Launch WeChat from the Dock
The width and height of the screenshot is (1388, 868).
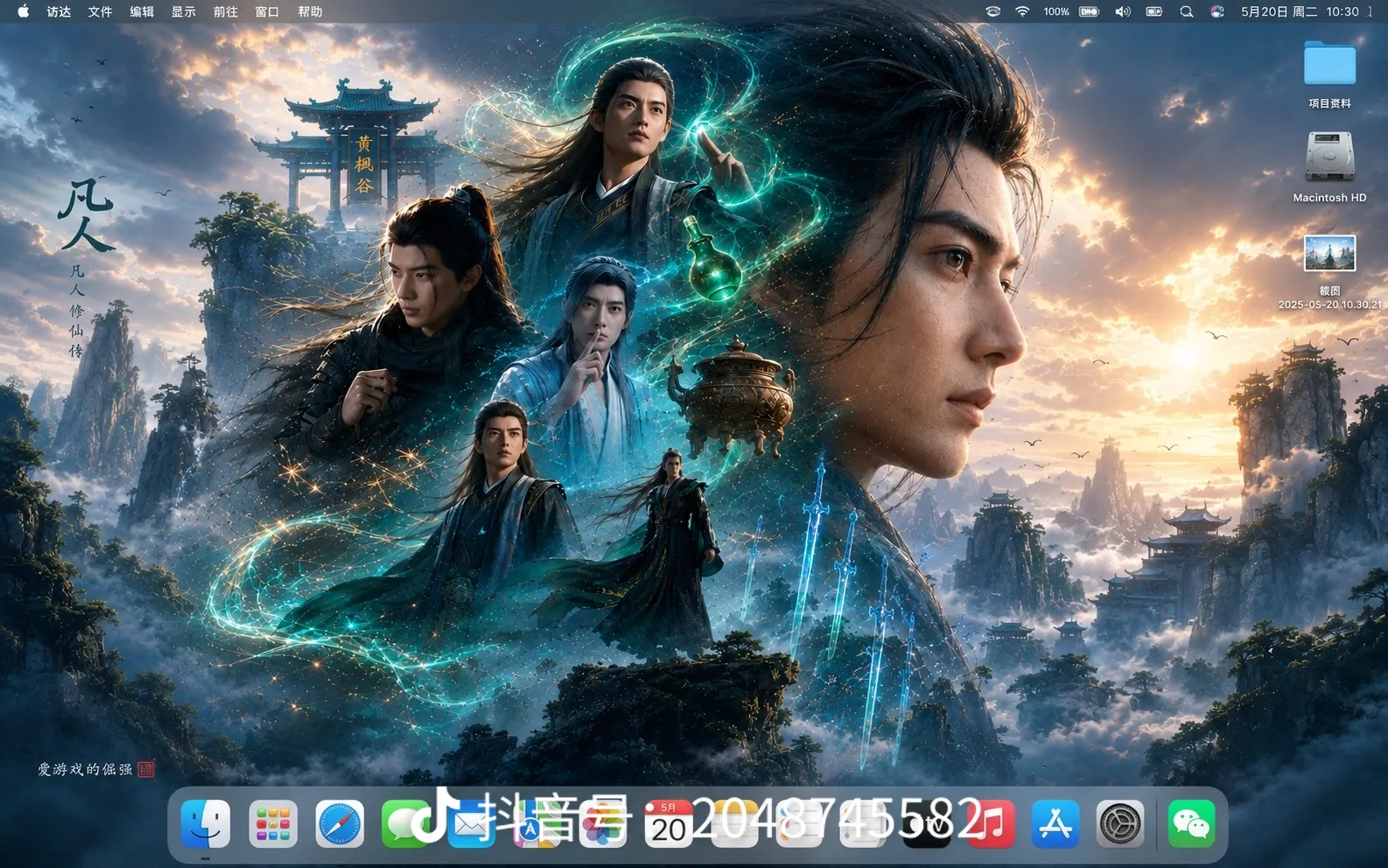1191,824
